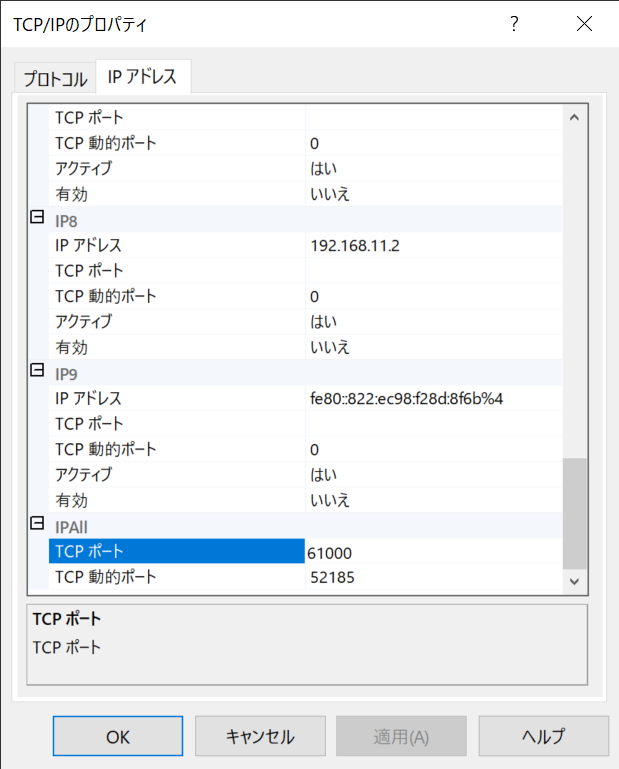Select the IP8 IP address 192.168.11.2 field
The height and width of the screenshot is (769, 619).
tap(430, 245)
